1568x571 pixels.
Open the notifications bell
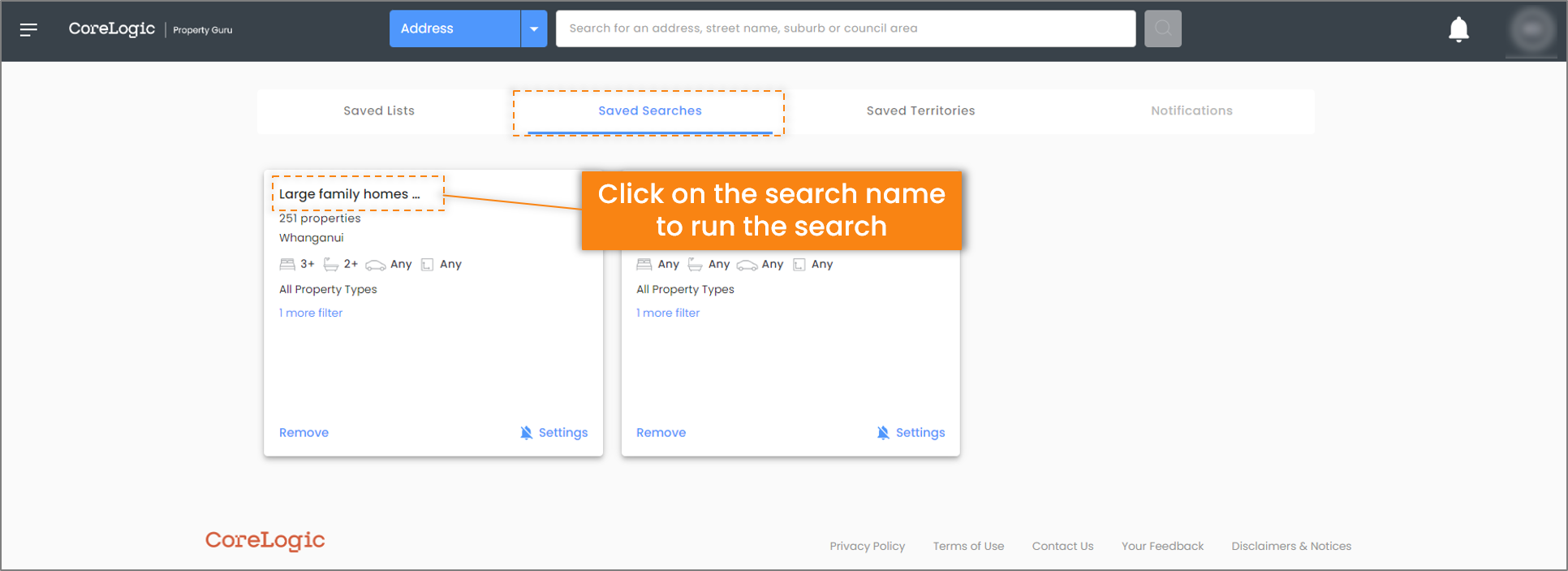point(1458,29)
